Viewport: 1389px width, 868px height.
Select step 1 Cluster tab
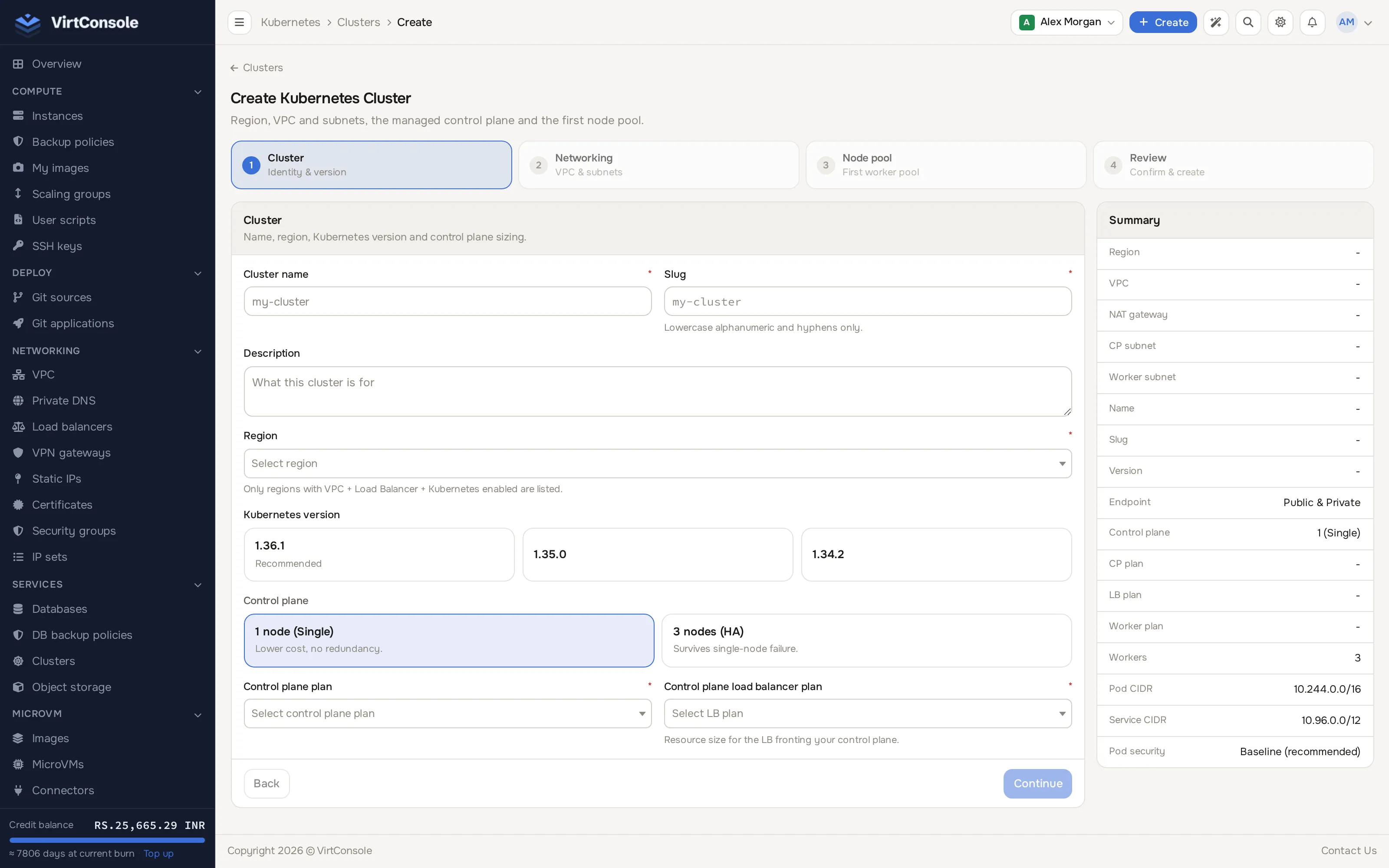[372, 165]
